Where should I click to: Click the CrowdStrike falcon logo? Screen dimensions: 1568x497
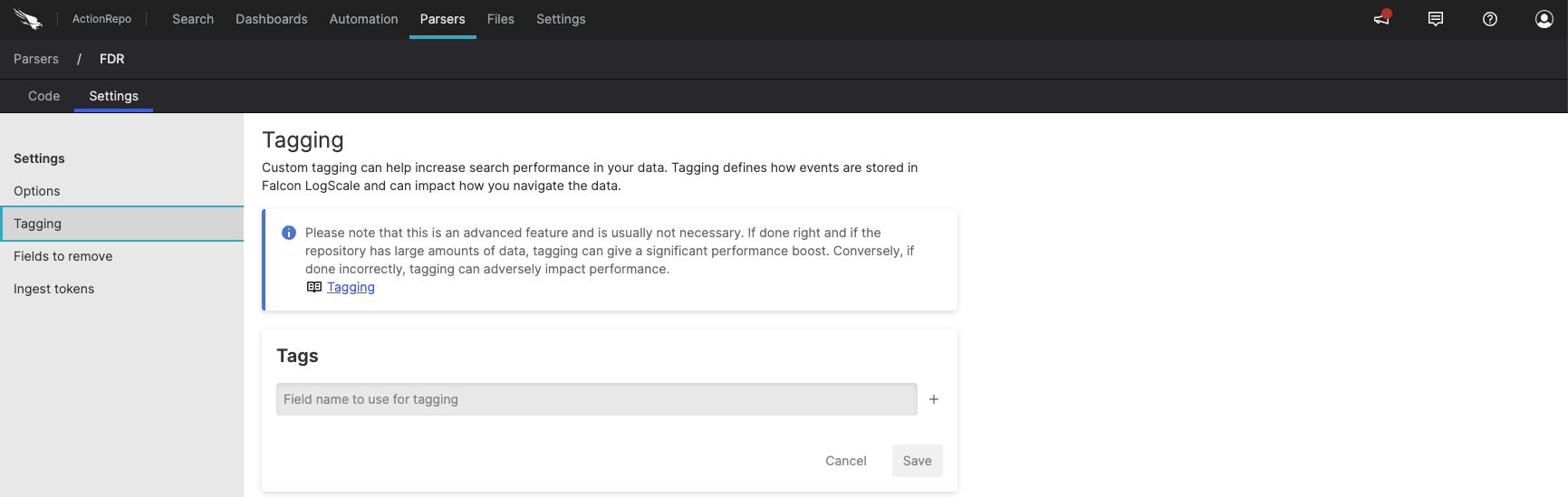click(28, 19)
